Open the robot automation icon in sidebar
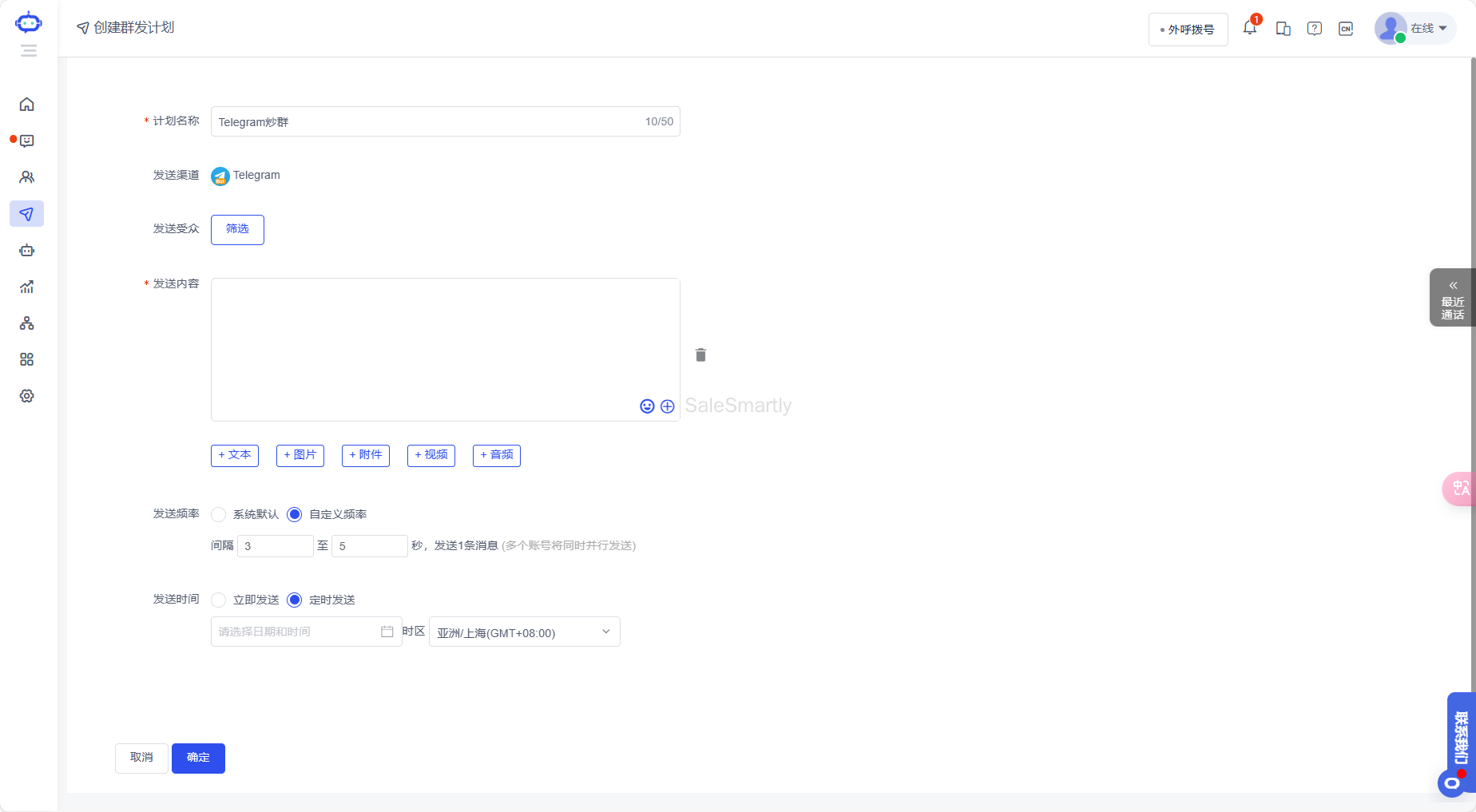 (27, 251)
